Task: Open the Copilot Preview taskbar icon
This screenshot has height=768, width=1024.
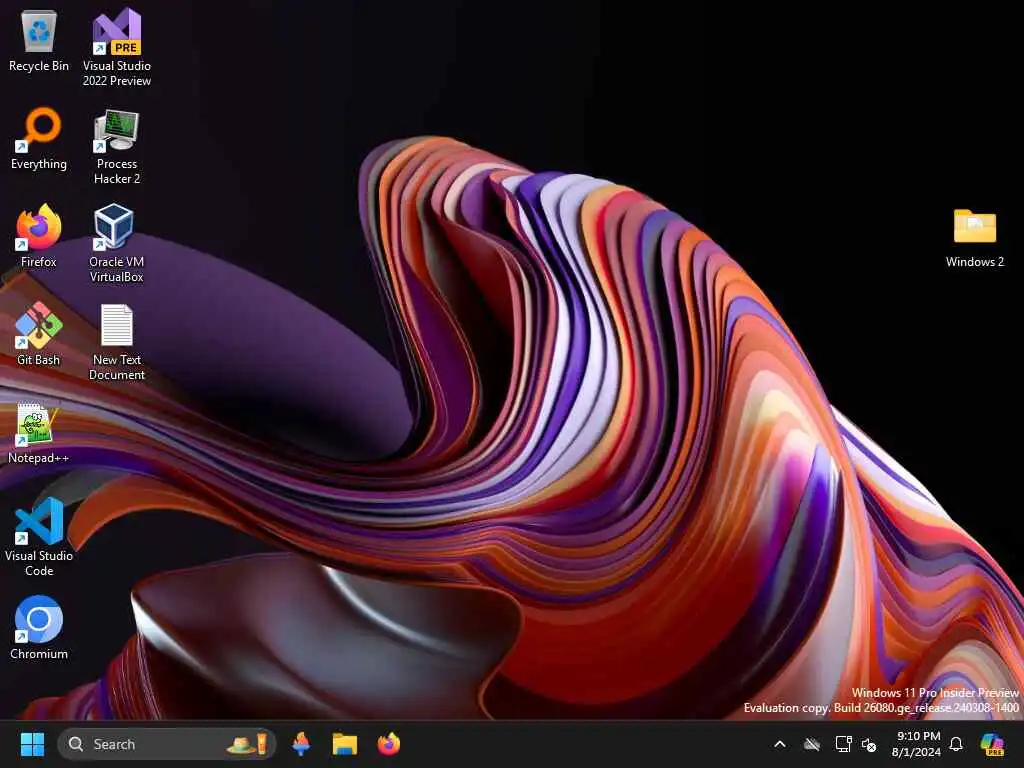Action: pyautogui.click(x=992, y=744)
